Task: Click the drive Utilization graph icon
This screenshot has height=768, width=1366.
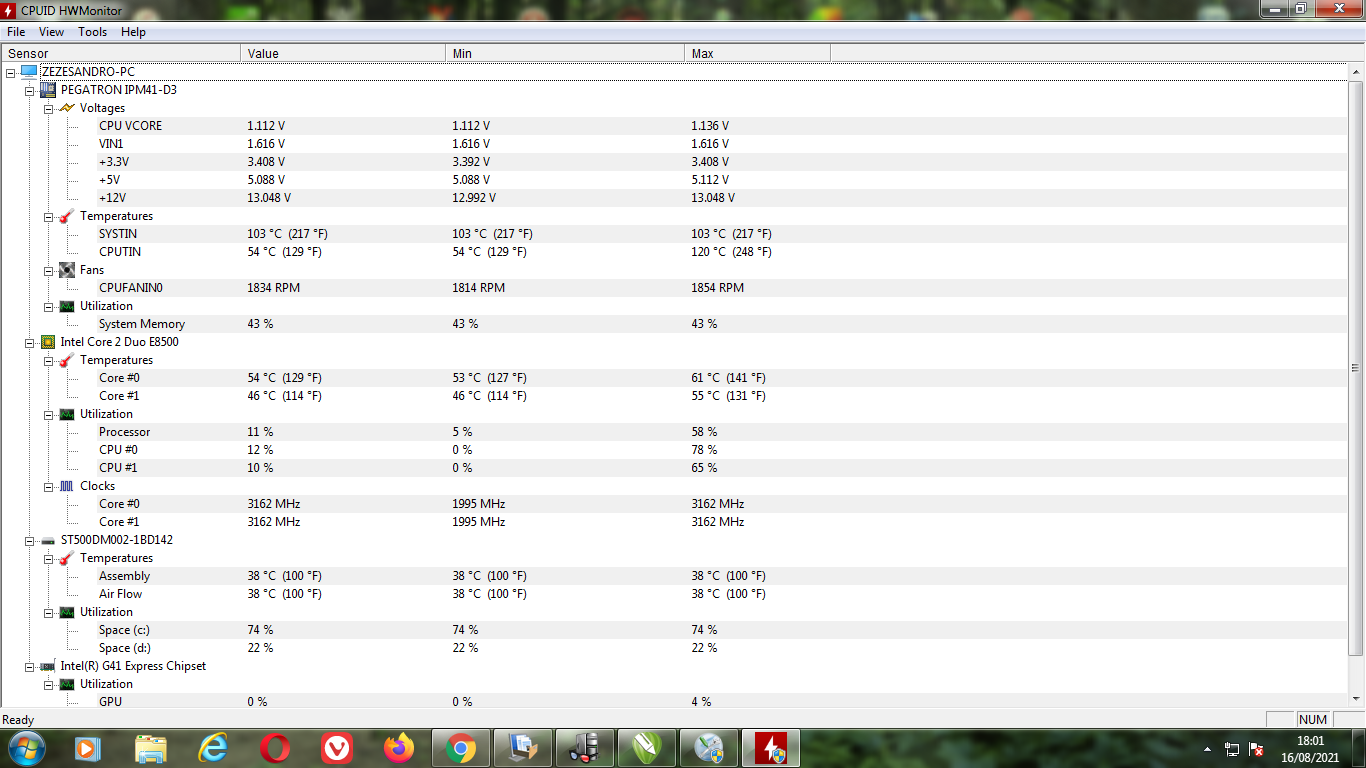Action: pyautogui.click(x=66, y=612)
